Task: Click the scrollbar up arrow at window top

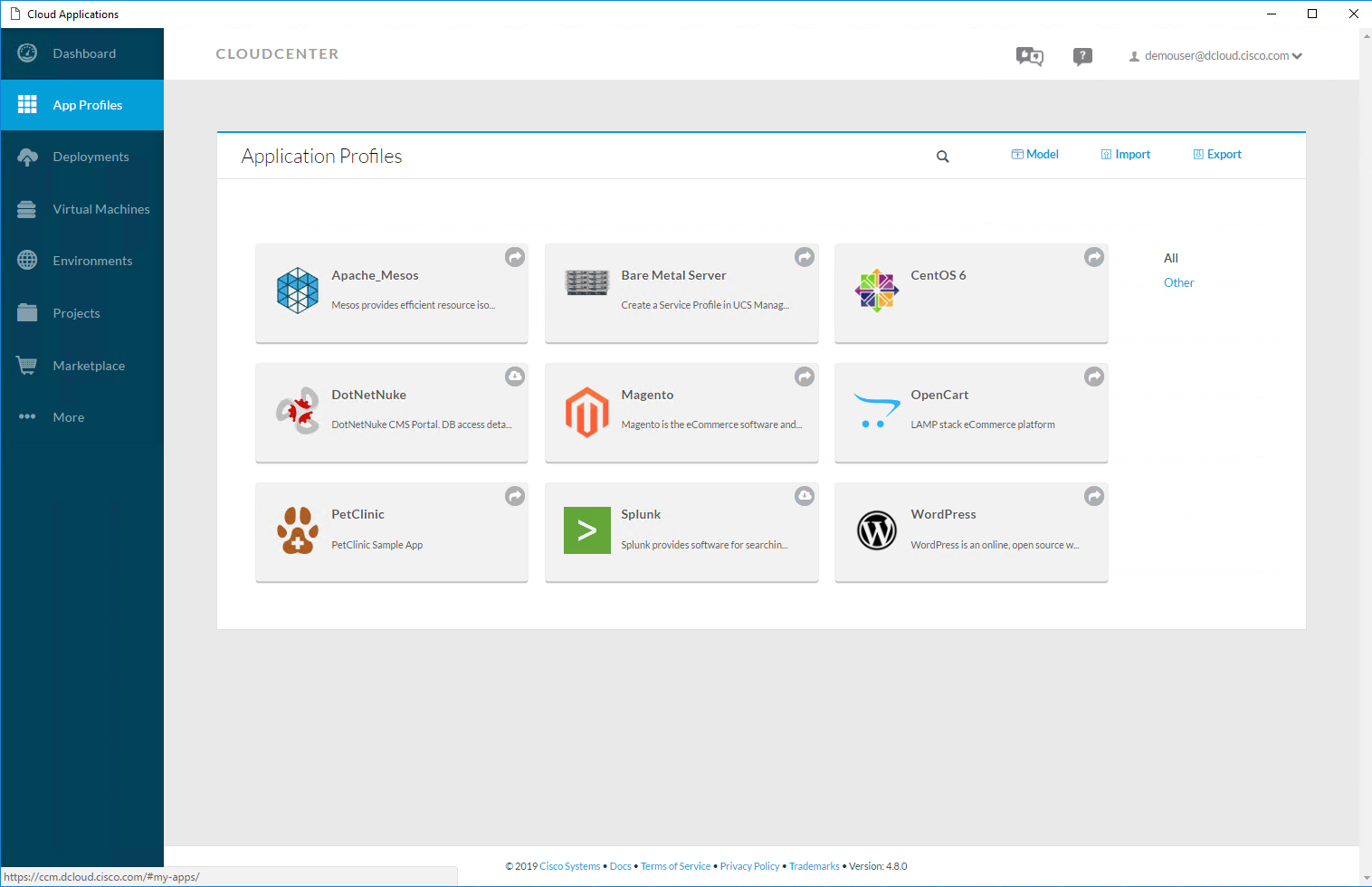Action: tap(1366, 35)
